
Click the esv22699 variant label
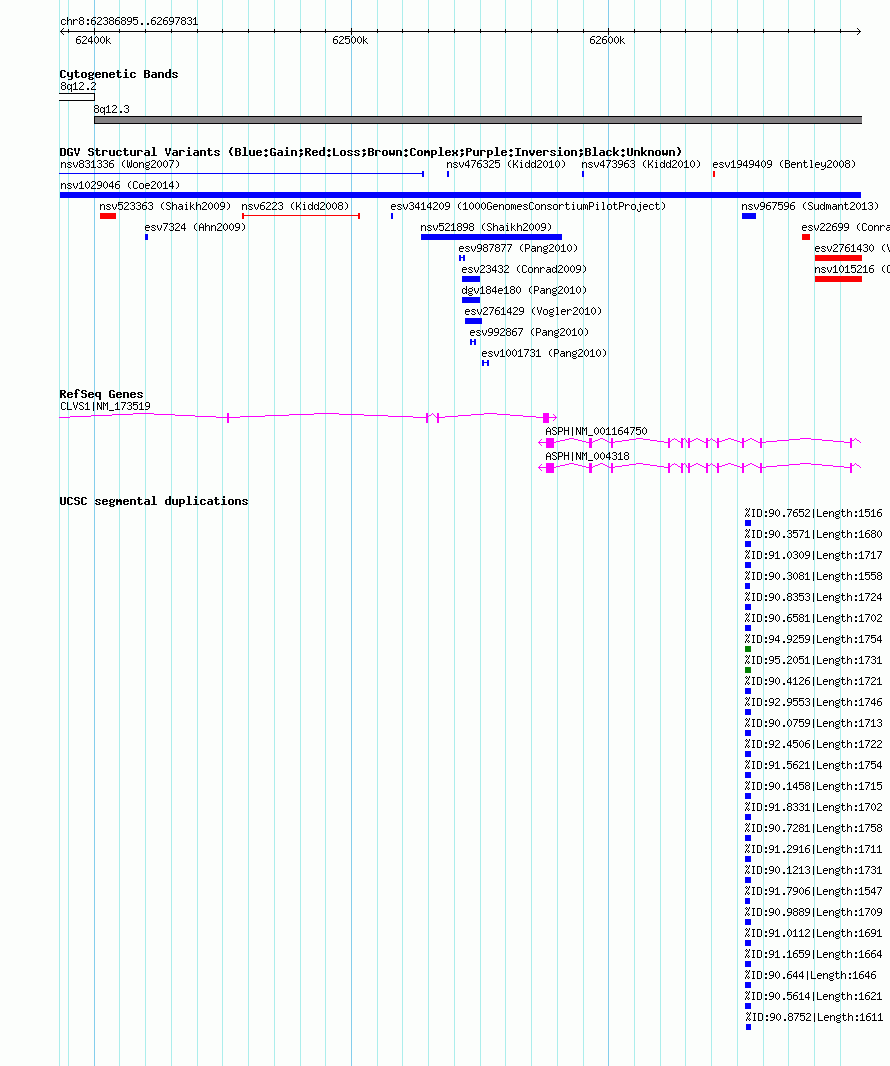(845, 228)
